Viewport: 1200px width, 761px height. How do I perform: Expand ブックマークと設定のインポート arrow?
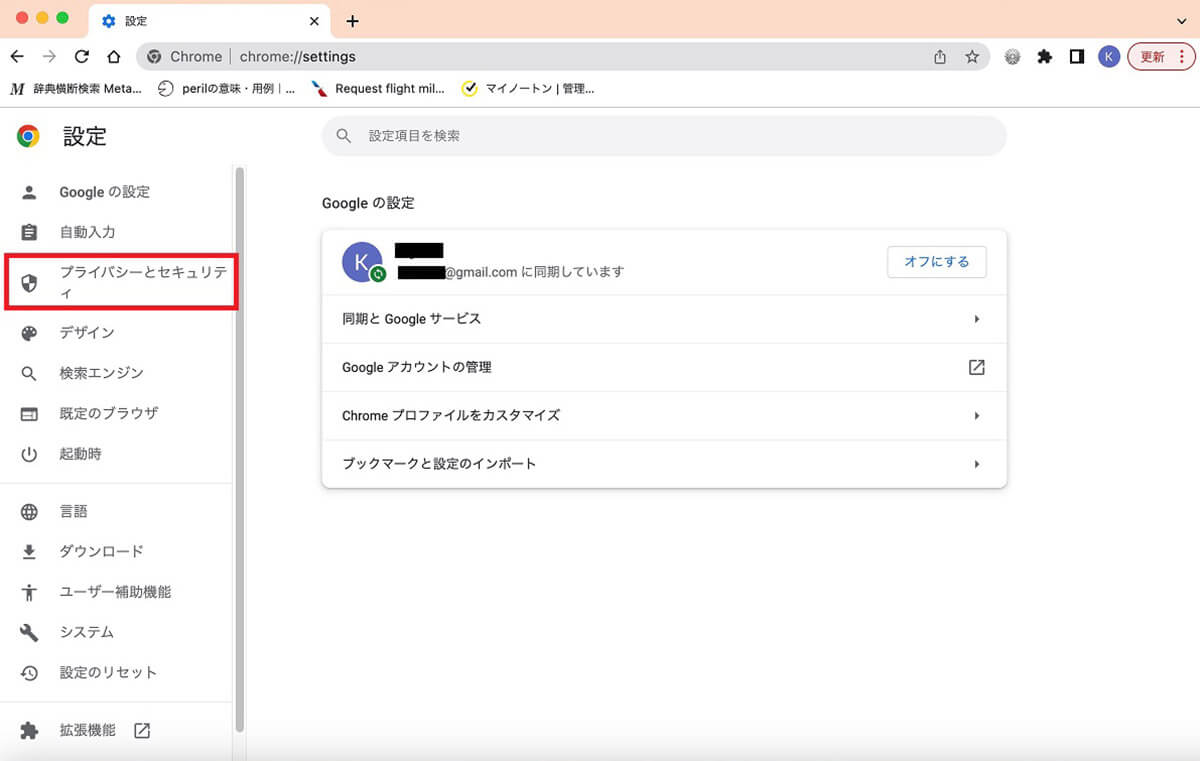(977, 464)
